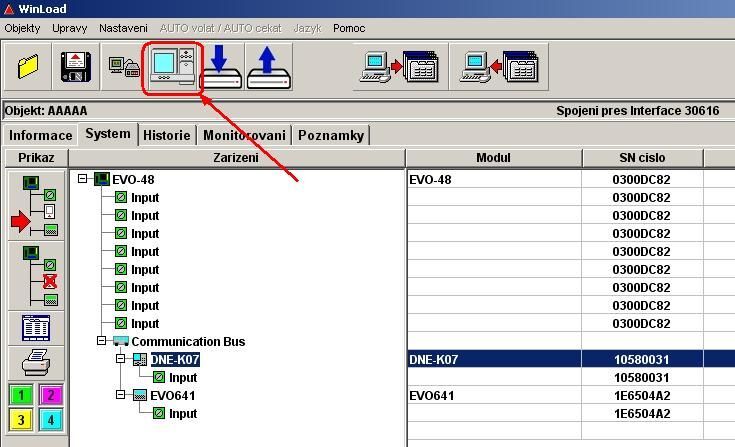
Task: Select DNE-K07 in the device tree
Action: 174,360
